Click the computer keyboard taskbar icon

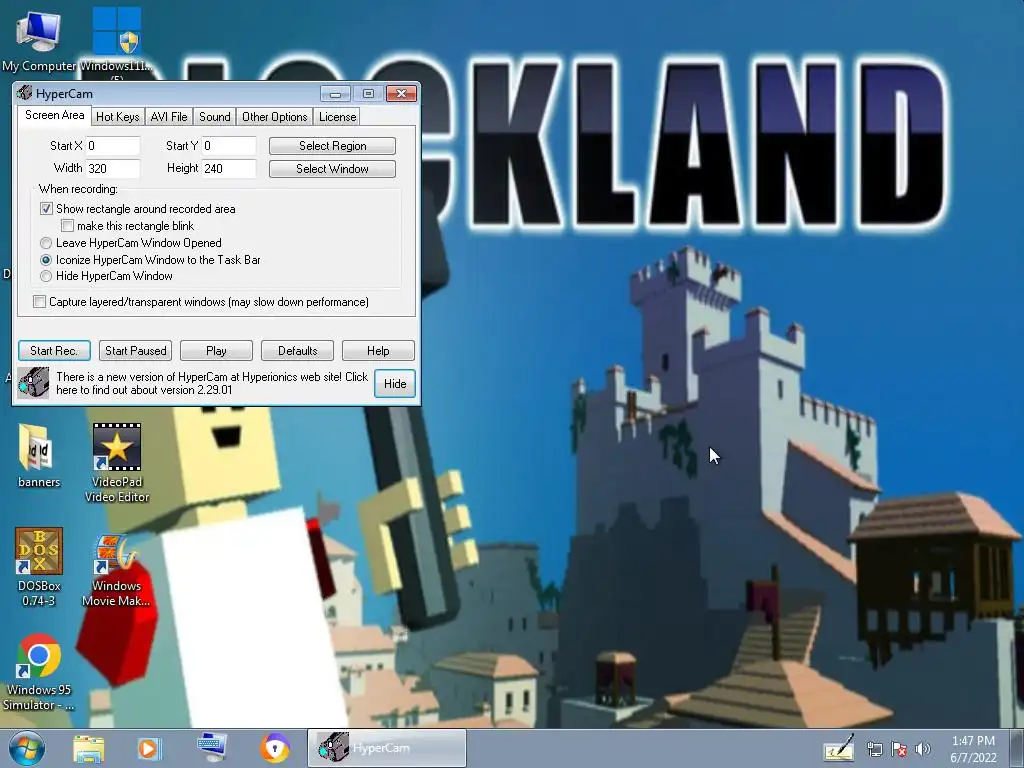pos(212,747)
